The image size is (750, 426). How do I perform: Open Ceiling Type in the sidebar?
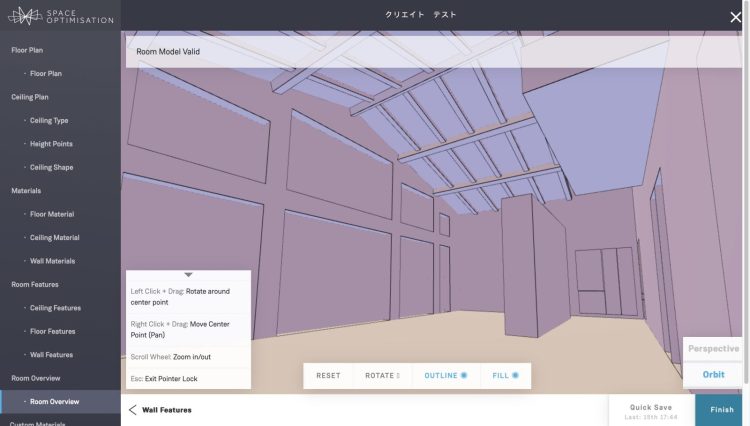click(49, 121)
